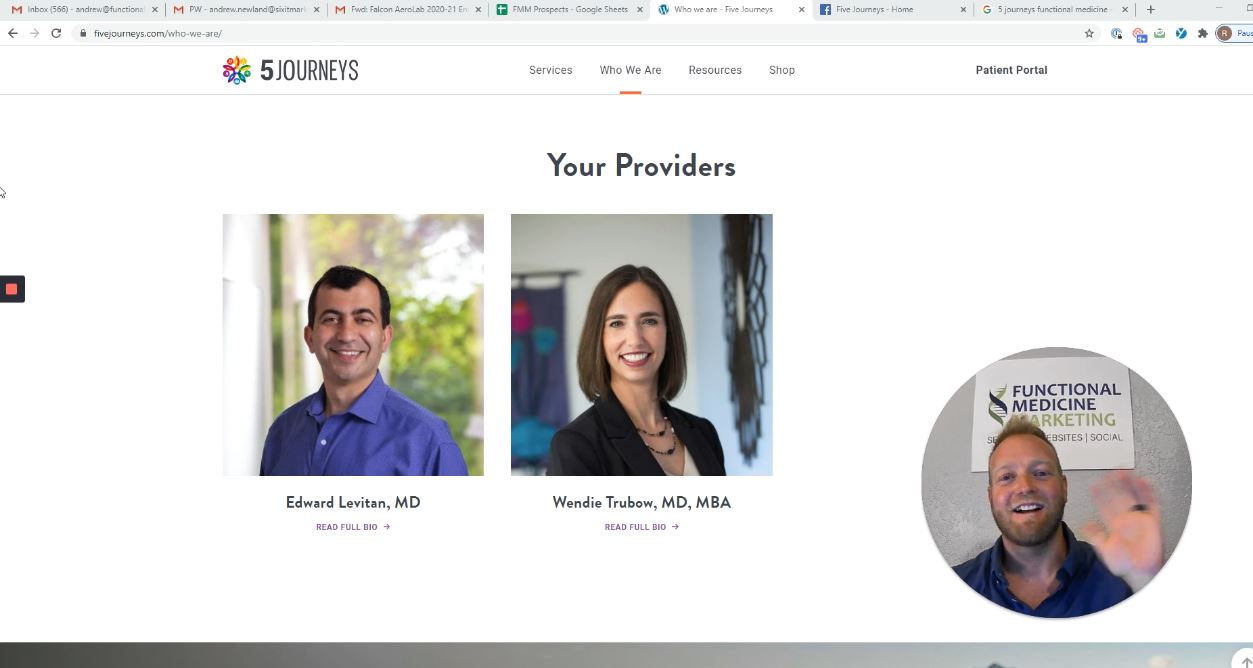
Task: Switch to the FMM Prospects Google Sheets tab
Action: coord(570,9)
